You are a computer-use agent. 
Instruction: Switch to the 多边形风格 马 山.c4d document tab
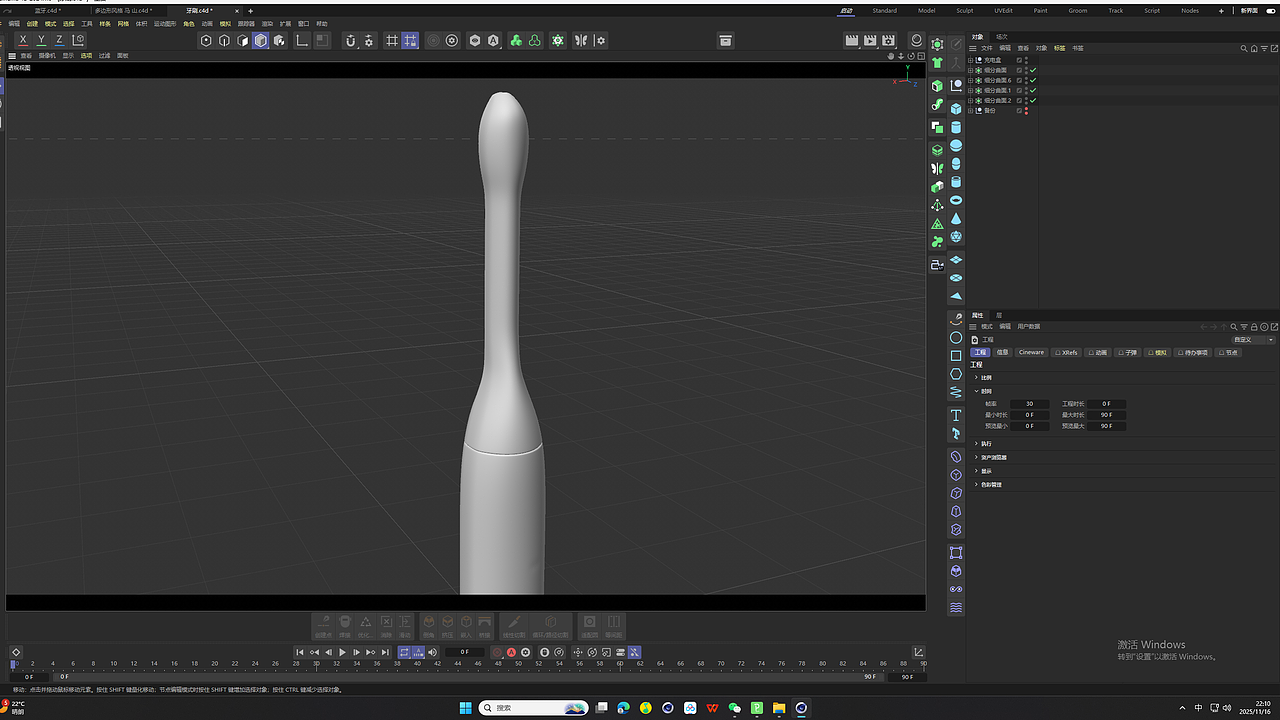point(124,11)
